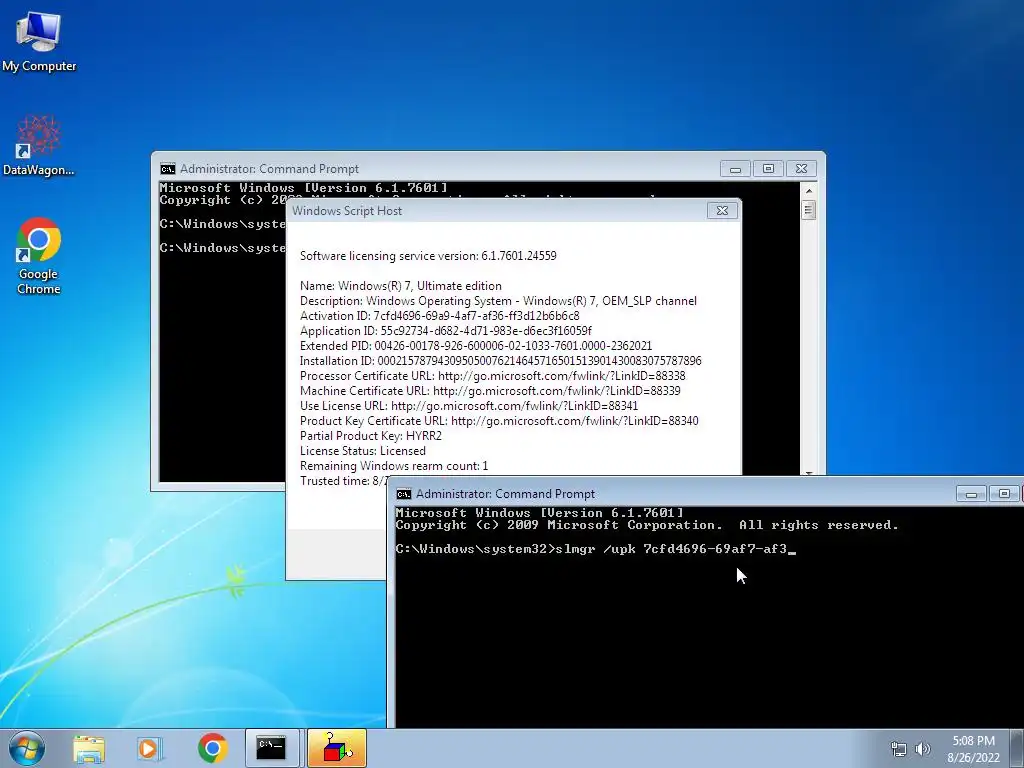Click the Name: Windows(R) 7 Ultimate line

[x=400, y=286]
